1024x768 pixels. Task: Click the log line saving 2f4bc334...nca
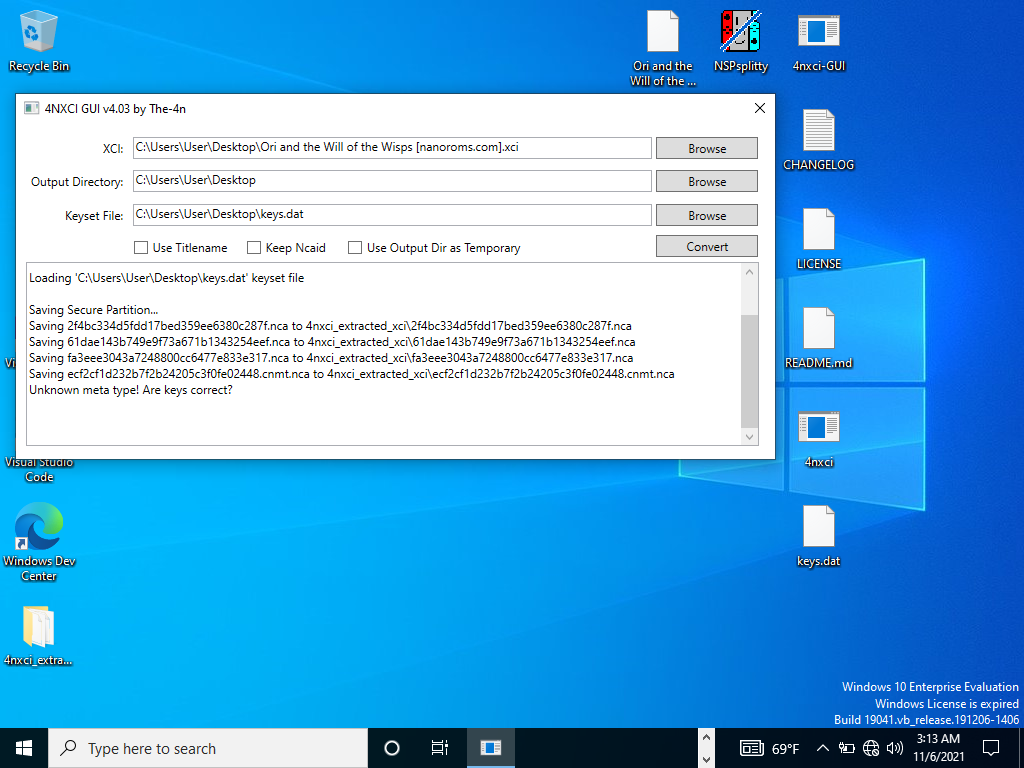330,326
